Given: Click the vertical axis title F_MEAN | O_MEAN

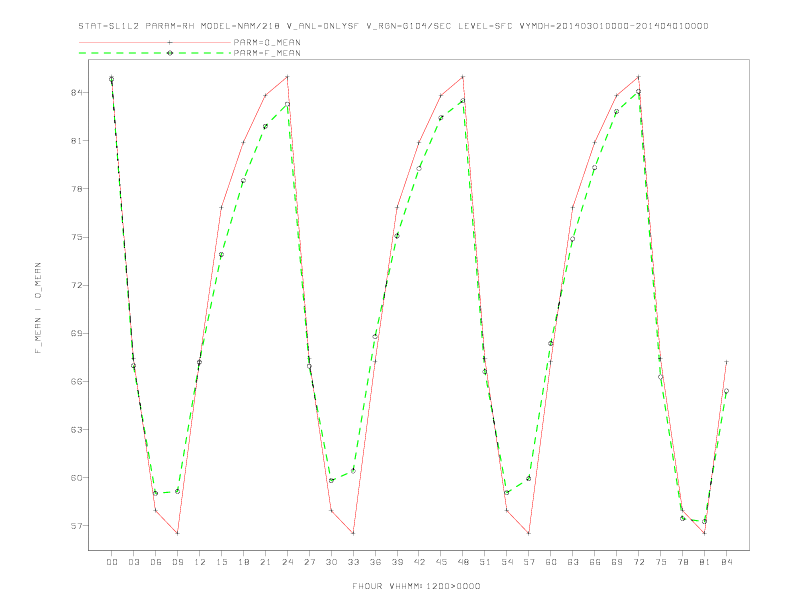Looking at the screenshot, I should pyautogui.click(x=38, y=308).
